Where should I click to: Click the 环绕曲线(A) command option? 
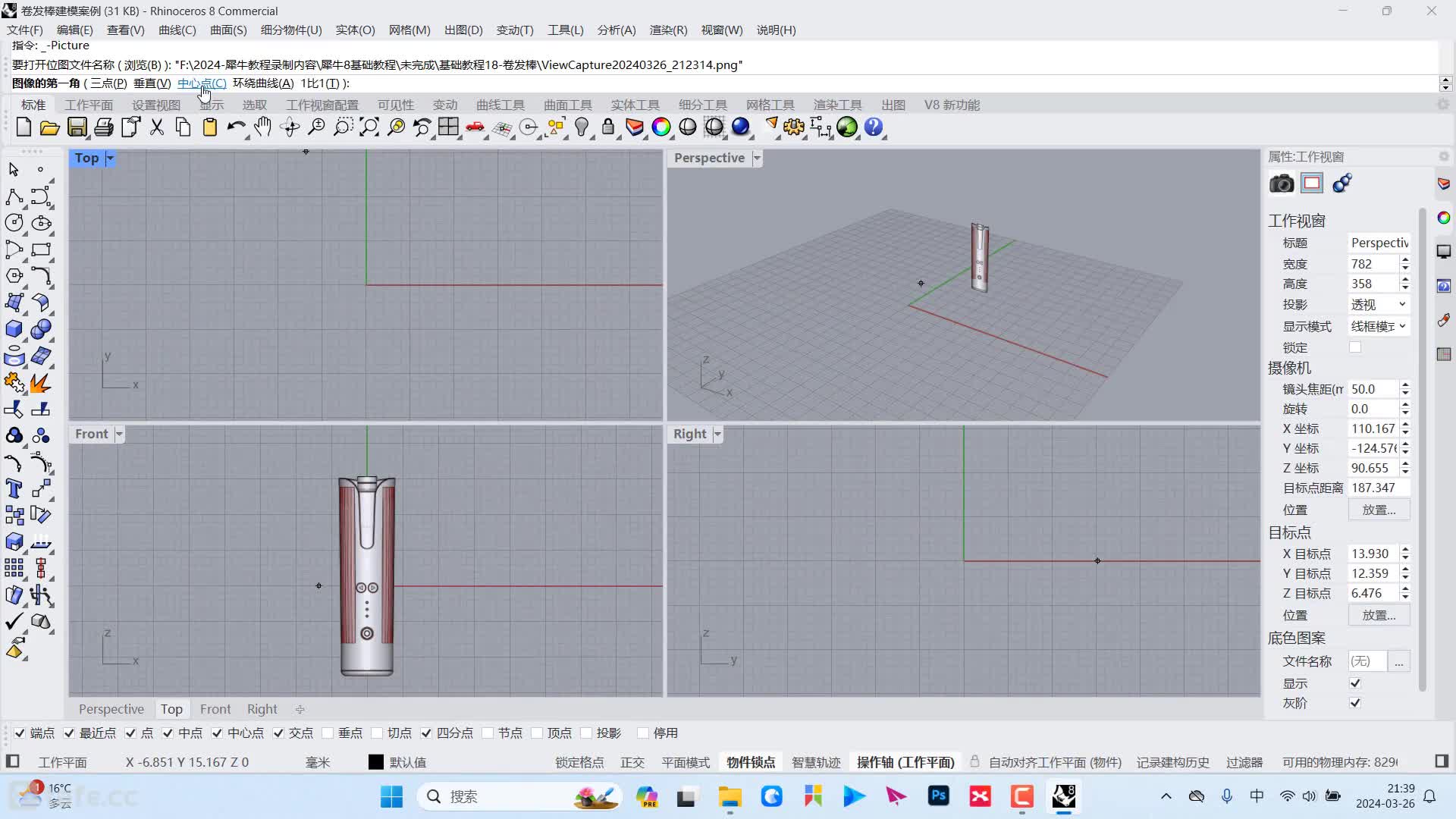tap(263, 83)
